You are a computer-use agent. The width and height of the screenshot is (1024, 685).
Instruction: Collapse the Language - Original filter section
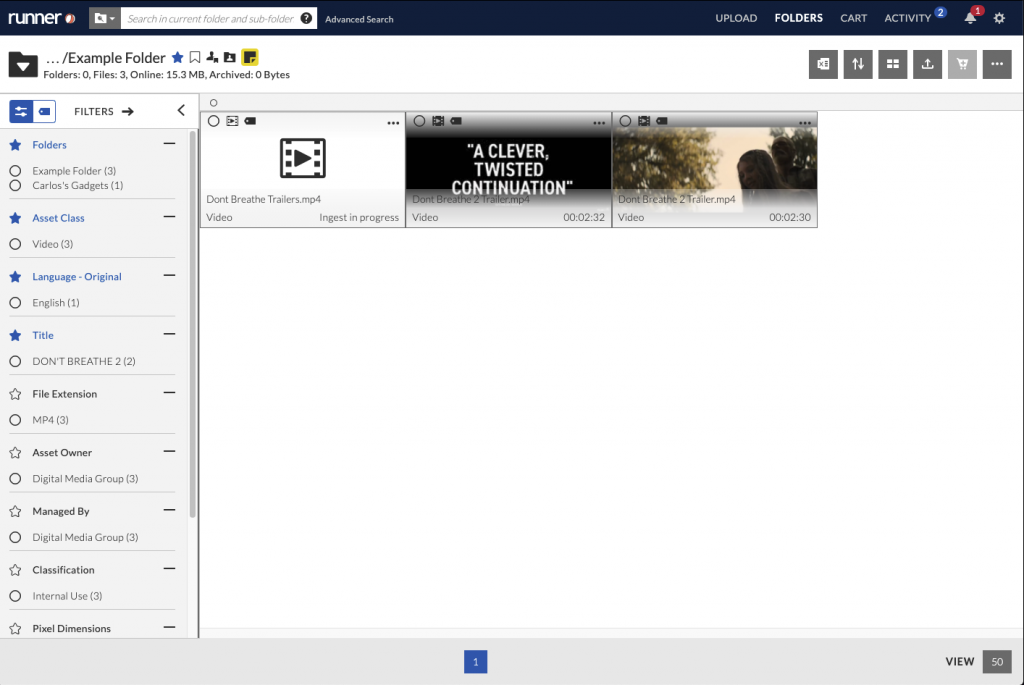169,276
